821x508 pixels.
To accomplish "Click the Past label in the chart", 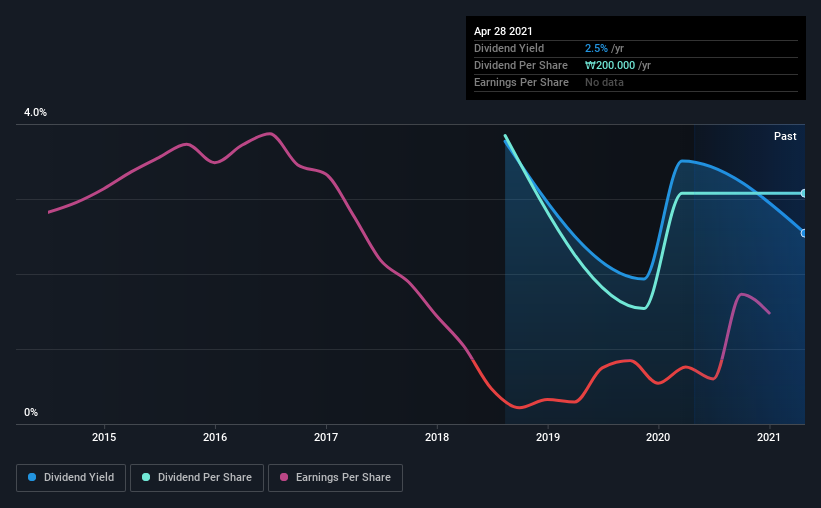I will pos(785,136).
